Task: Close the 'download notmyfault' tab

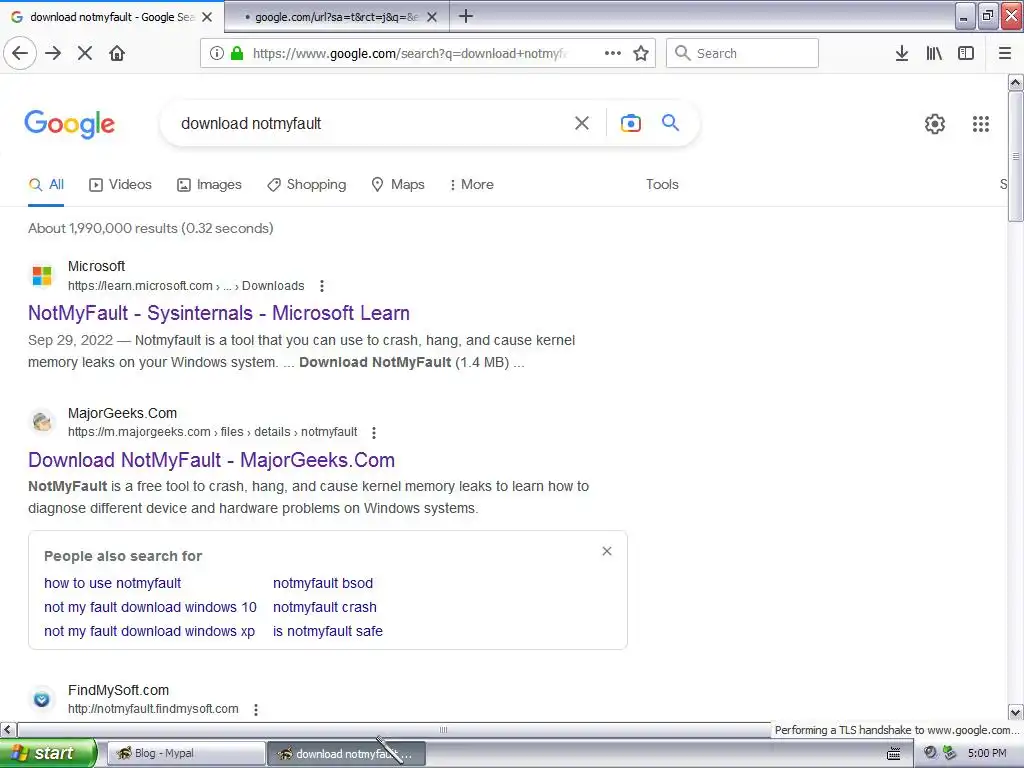Action: point(207,17)
